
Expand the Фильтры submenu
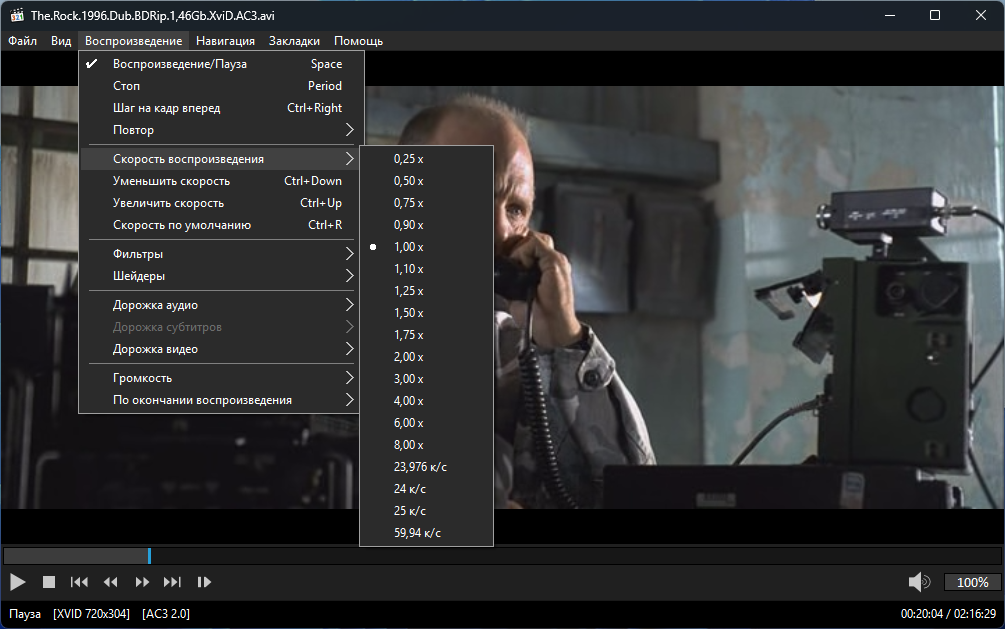tap(221, 254)
